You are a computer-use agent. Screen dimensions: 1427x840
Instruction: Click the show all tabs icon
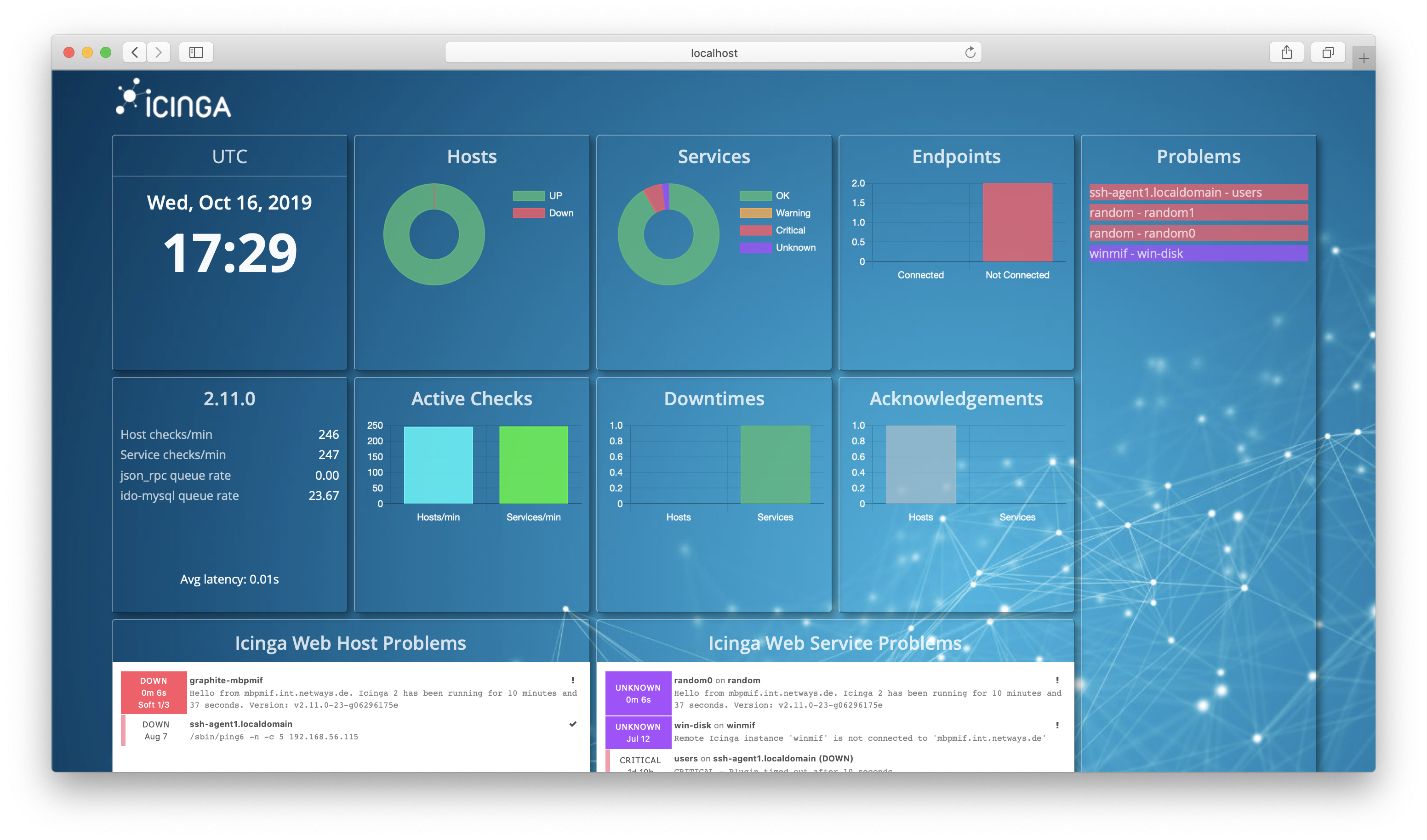(x=1327, y=53)
